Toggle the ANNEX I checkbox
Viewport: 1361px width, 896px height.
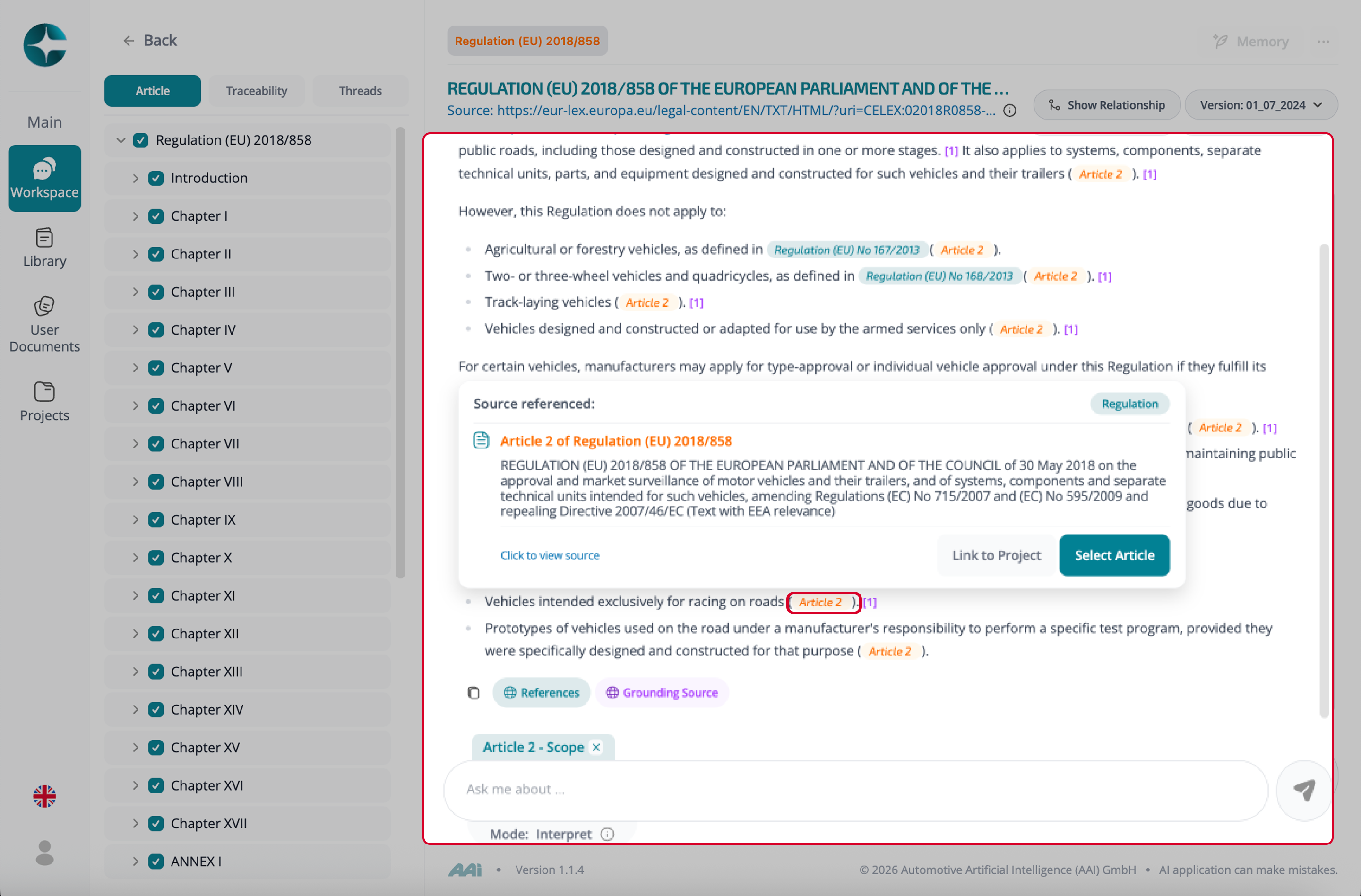pyautogui.click(x=155, y=861)
